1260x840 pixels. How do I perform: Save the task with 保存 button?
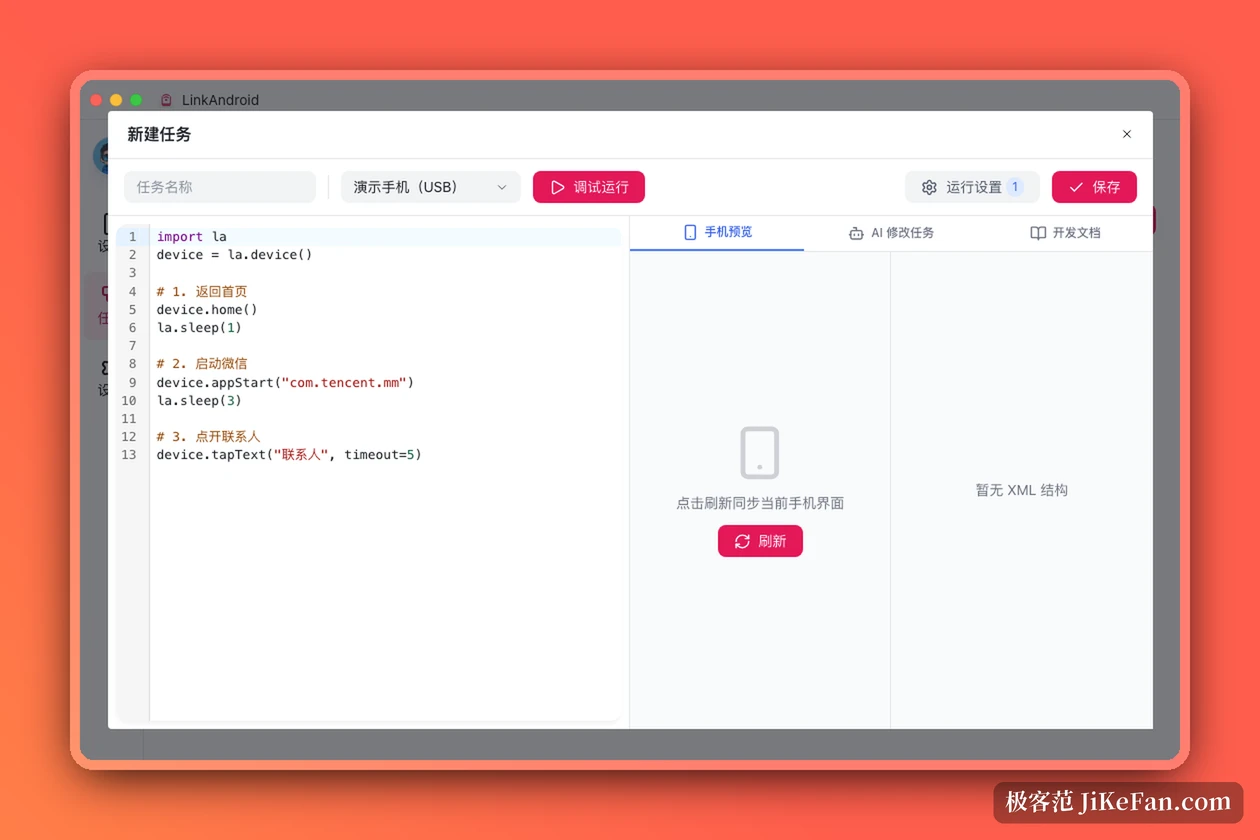(1094, 187)
